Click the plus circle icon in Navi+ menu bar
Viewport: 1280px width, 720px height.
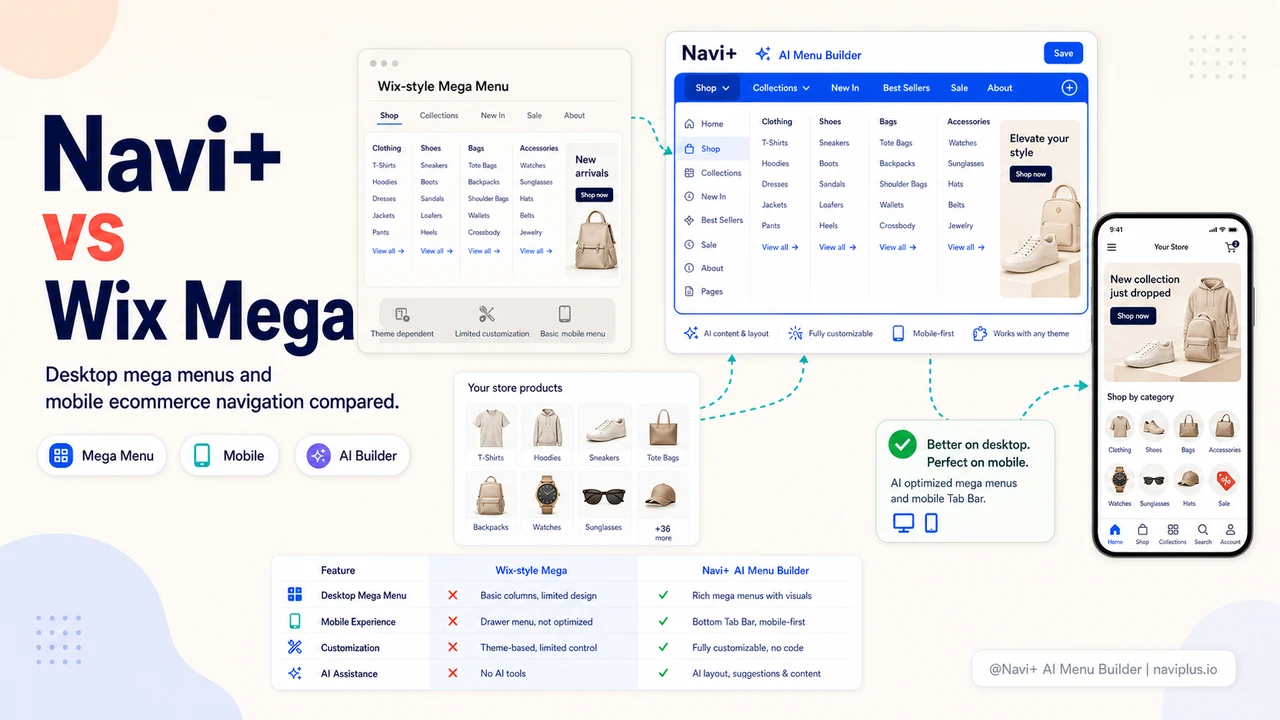1069,88
